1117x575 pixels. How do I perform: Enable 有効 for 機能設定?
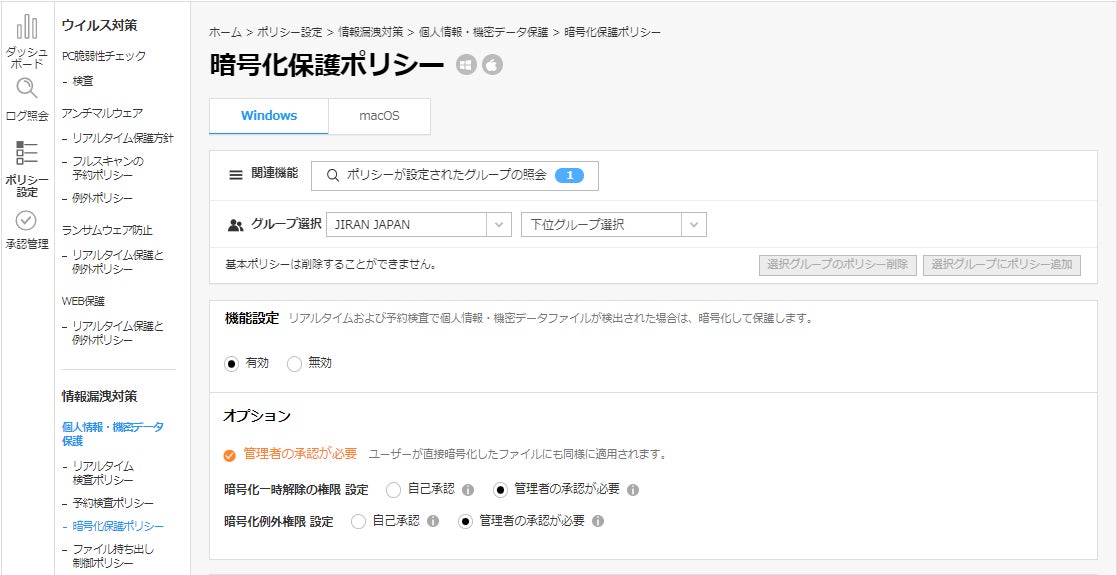click(231, 364)
